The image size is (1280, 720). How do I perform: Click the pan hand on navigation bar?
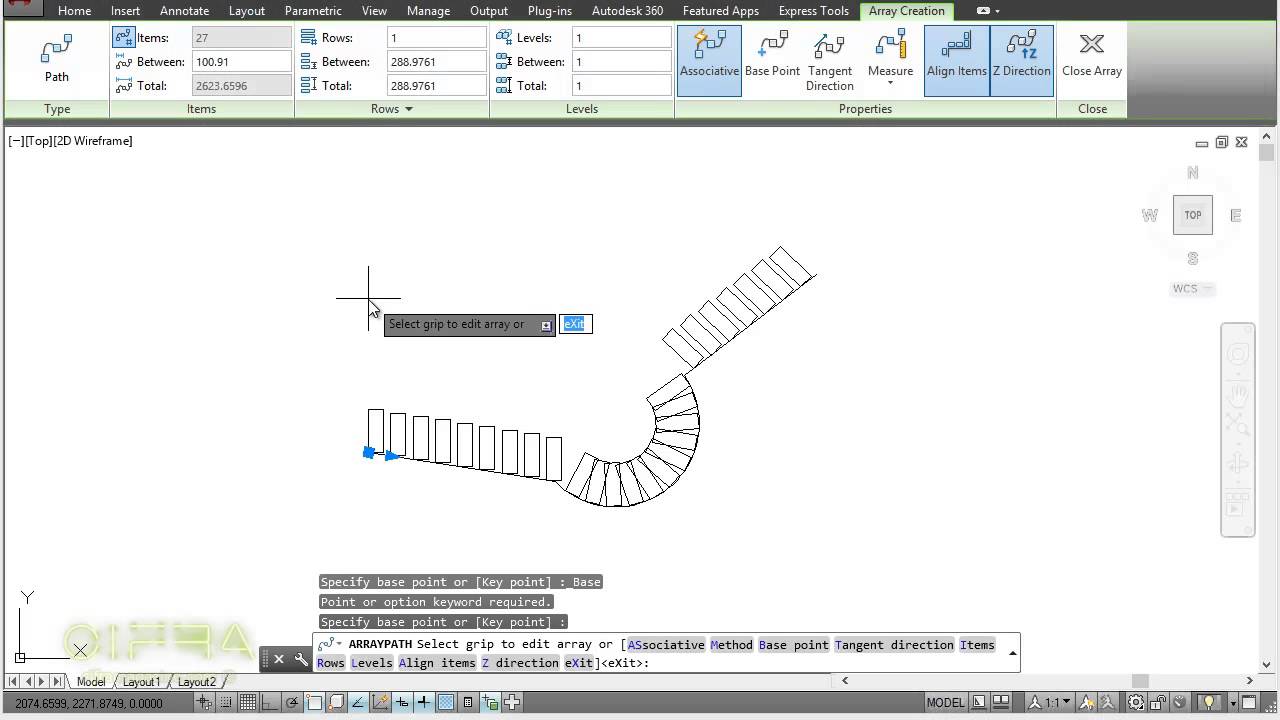tap(1238, 394)
